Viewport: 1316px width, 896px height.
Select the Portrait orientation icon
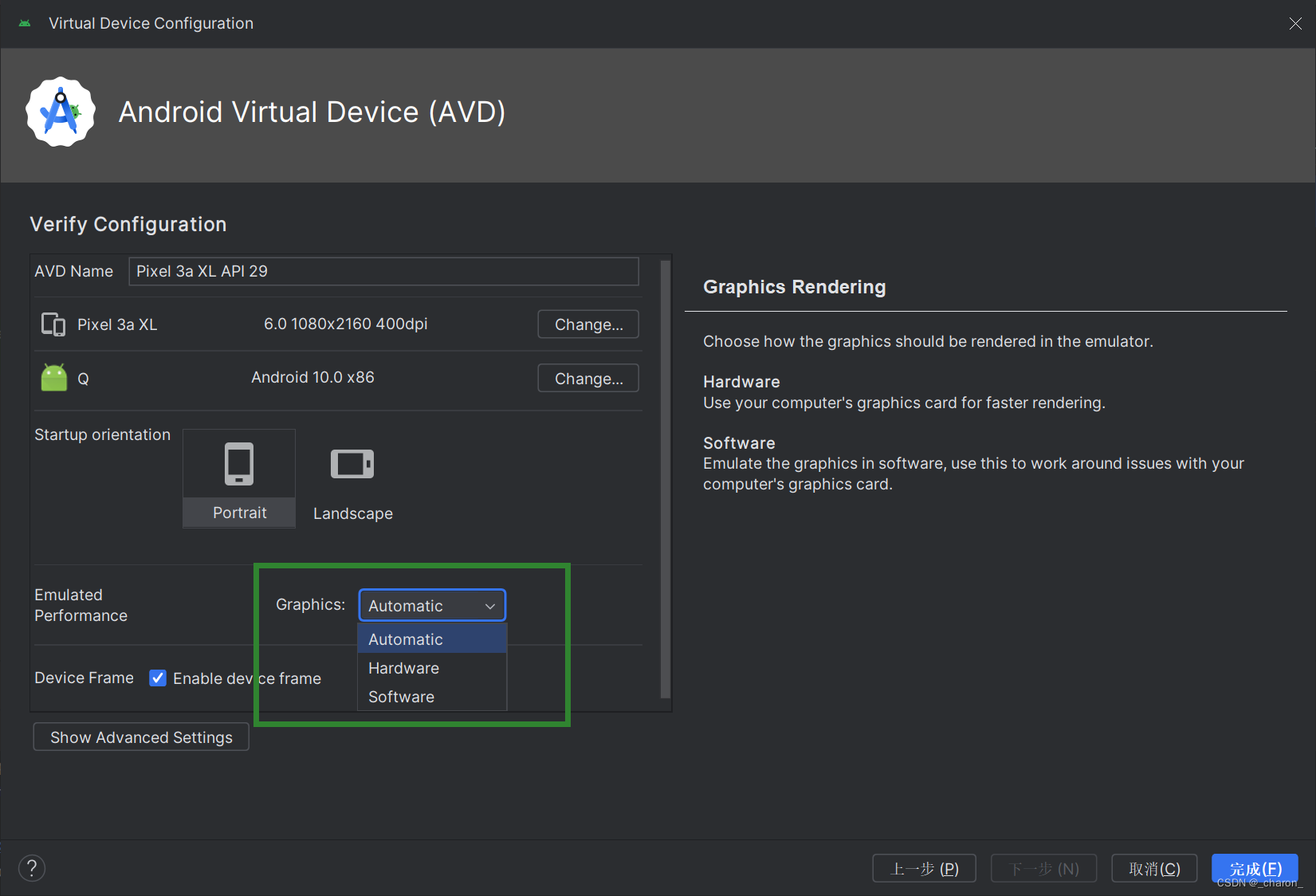click(x=239, y=464)
